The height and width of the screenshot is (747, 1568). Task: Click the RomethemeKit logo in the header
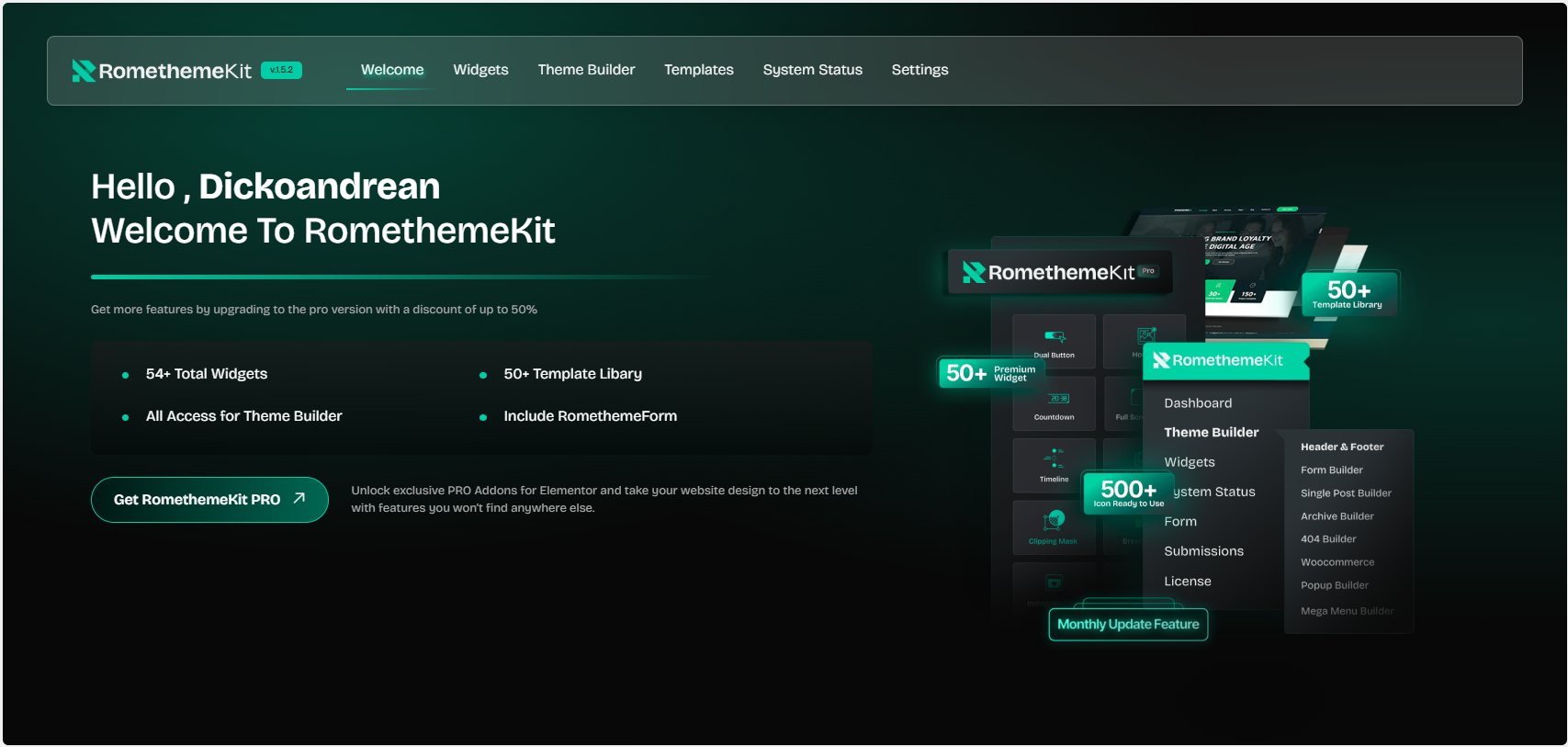162,71
